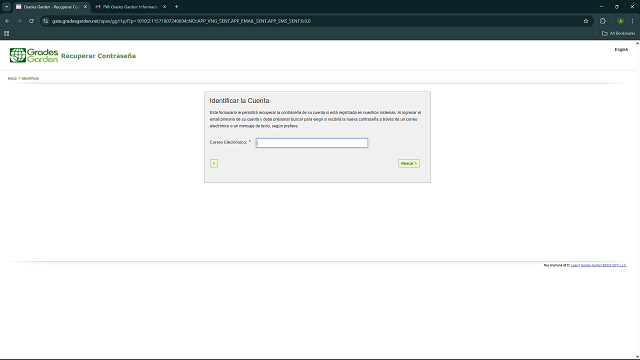The image size is (640, 360).
Task: Reload the current page
Action: click(x=31, y=21)
